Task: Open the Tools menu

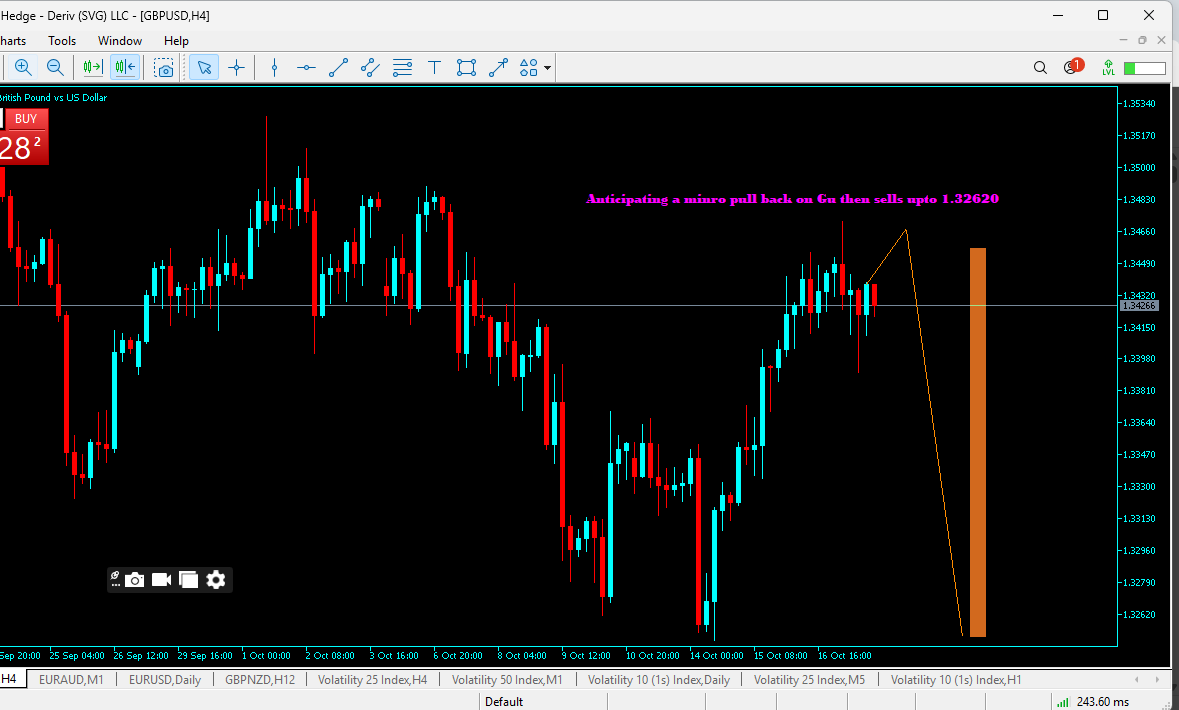Action: click(x=62, y=41)
